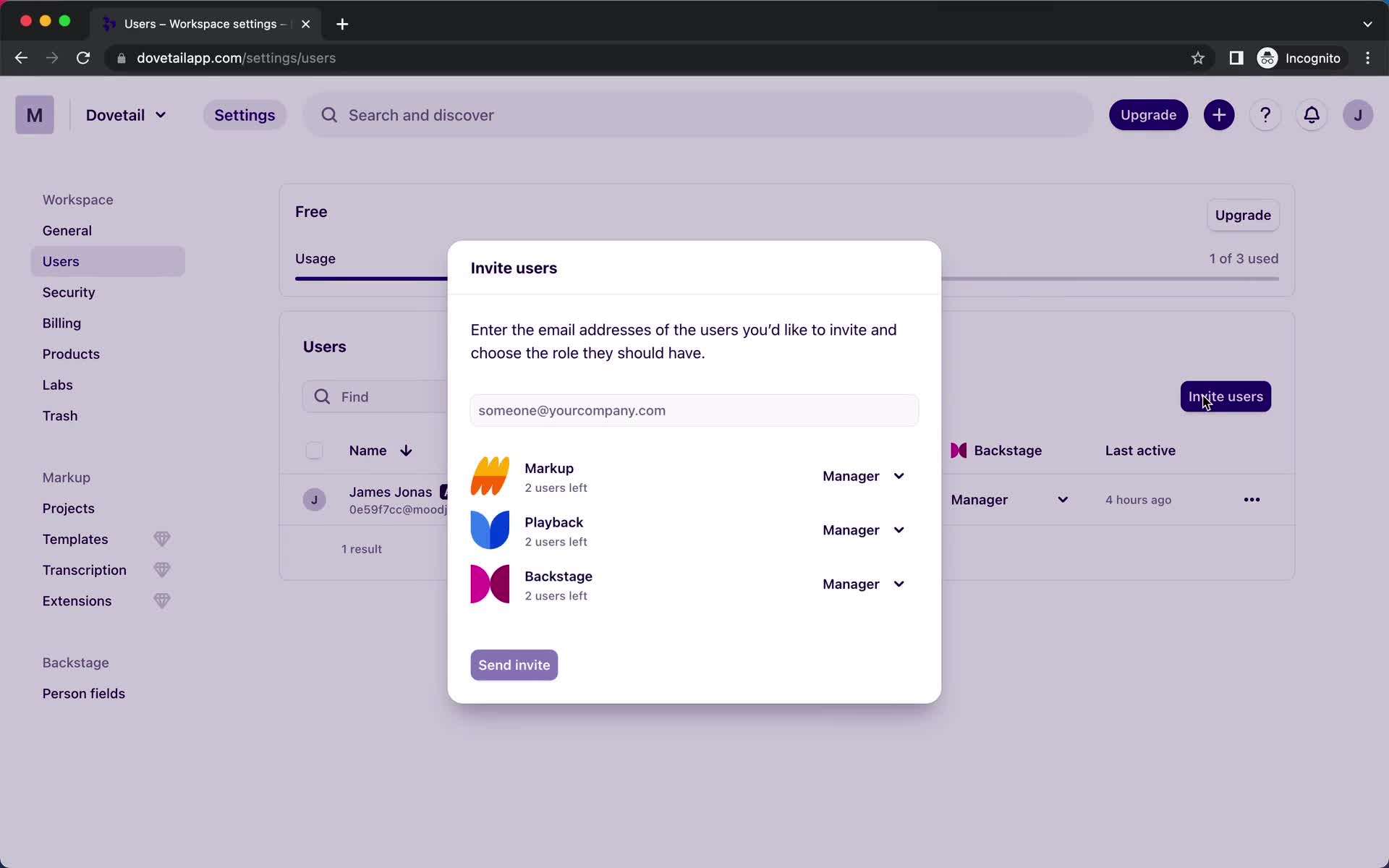Click the email address input field
The height and width of the screenshot is (868, 1389).
click(693, 410)
